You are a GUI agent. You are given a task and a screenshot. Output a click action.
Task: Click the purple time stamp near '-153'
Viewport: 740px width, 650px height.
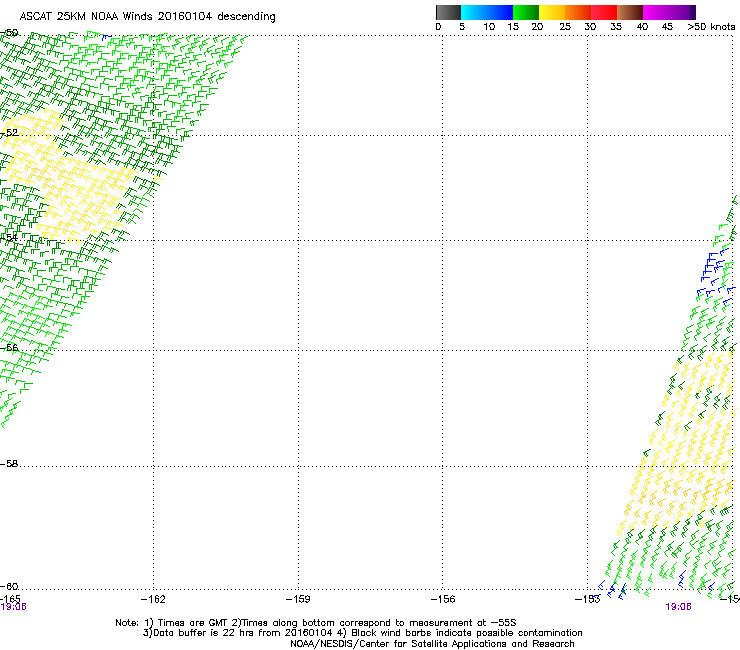(x=678, y=607)
